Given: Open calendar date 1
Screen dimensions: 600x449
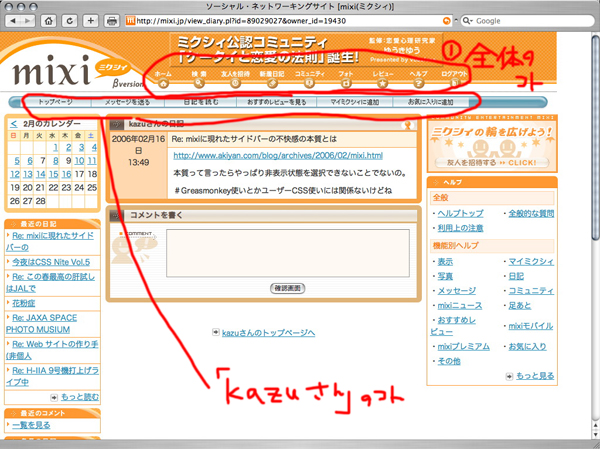Looking at the screenshot, I should pyautogui.click(x=55, y=147).
